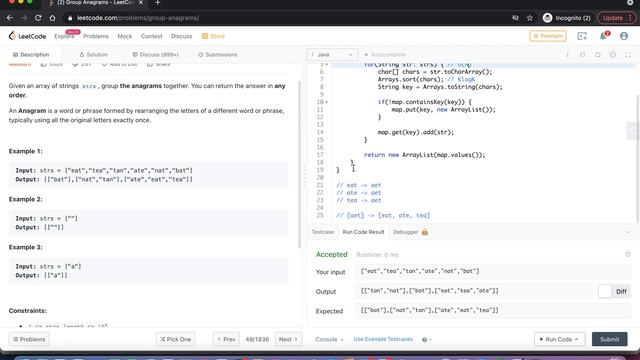Switch to the Discuss (999+) tab
The width and height of the screenshot is (640, 360).
pos(156,55)
